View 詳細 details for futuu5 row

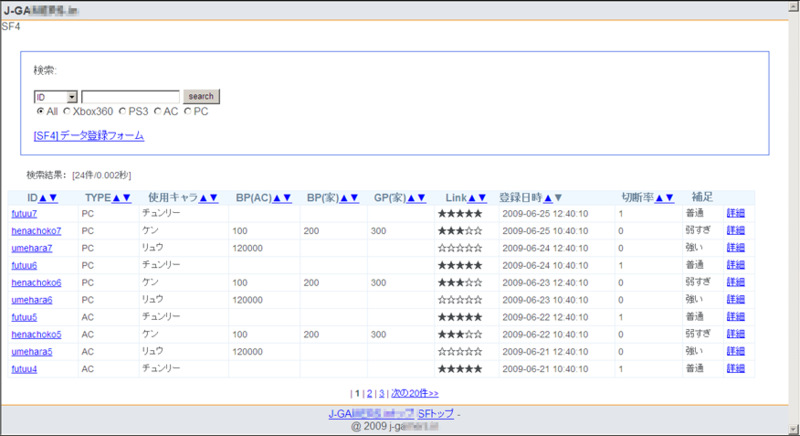click(736, 317)
